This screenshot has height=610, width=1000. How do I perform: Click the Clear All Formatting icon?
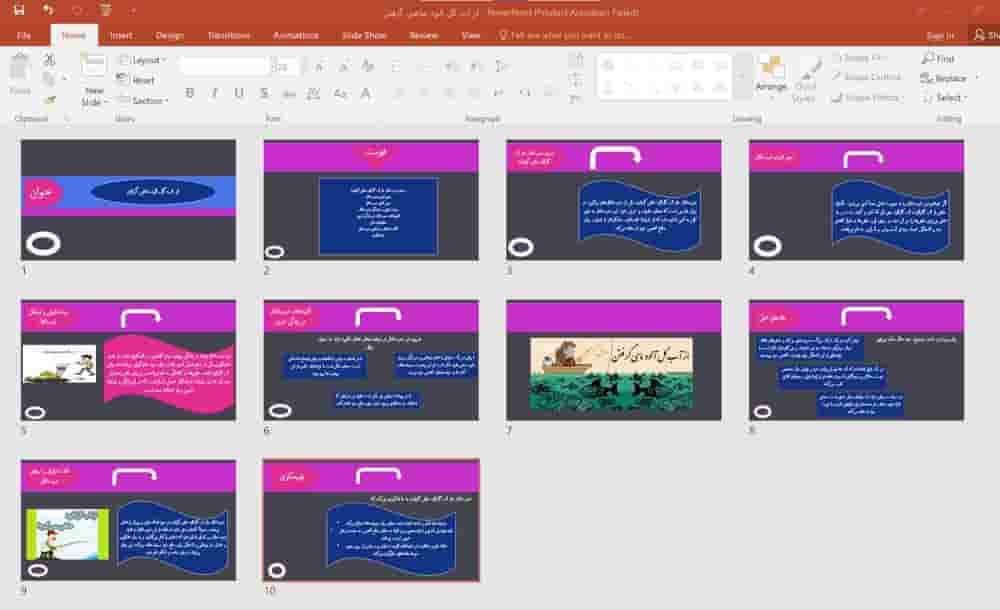click(x=367, y=66)
